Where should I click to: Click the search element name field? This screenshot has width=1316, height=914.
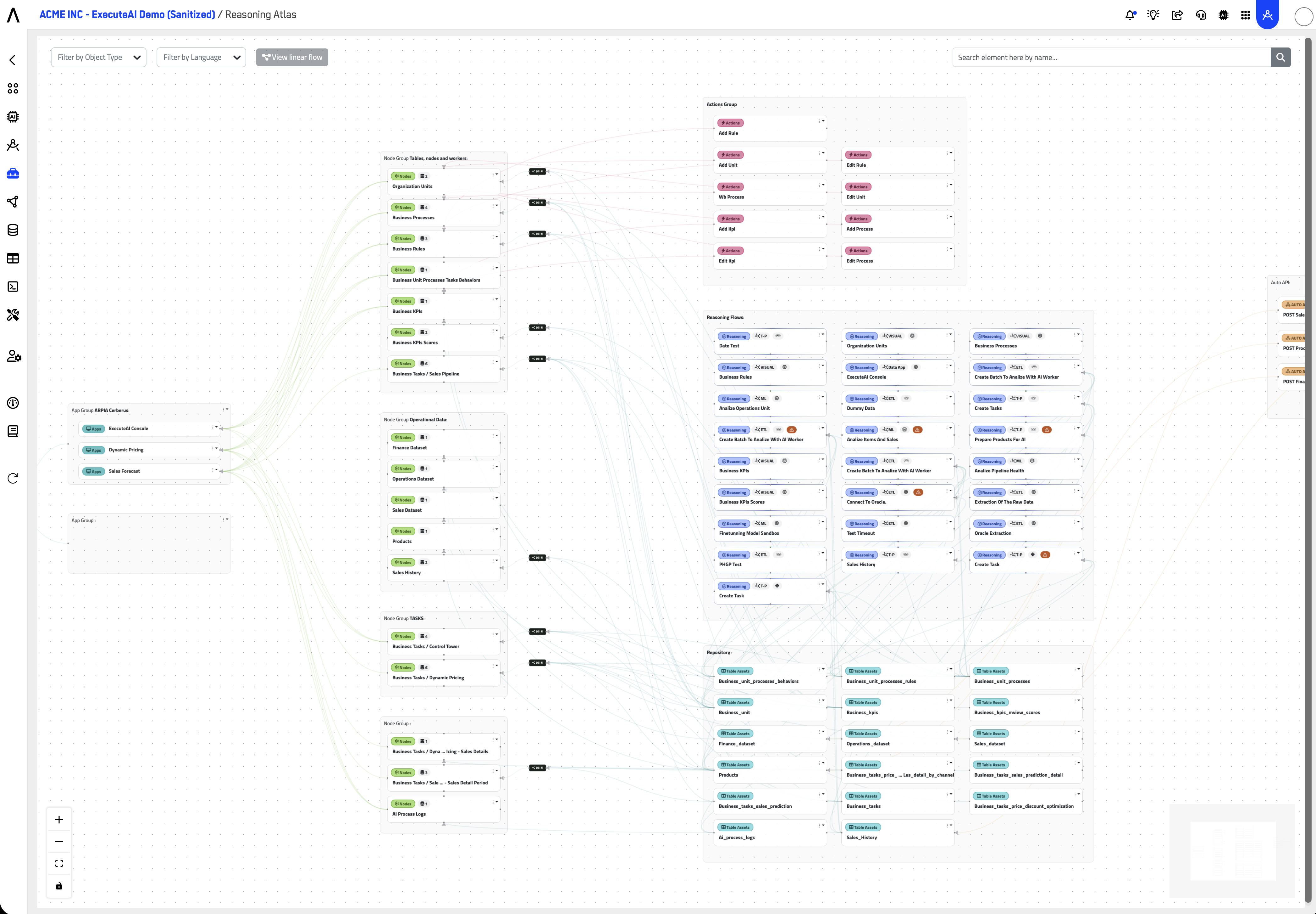[x=1110, y=57]
